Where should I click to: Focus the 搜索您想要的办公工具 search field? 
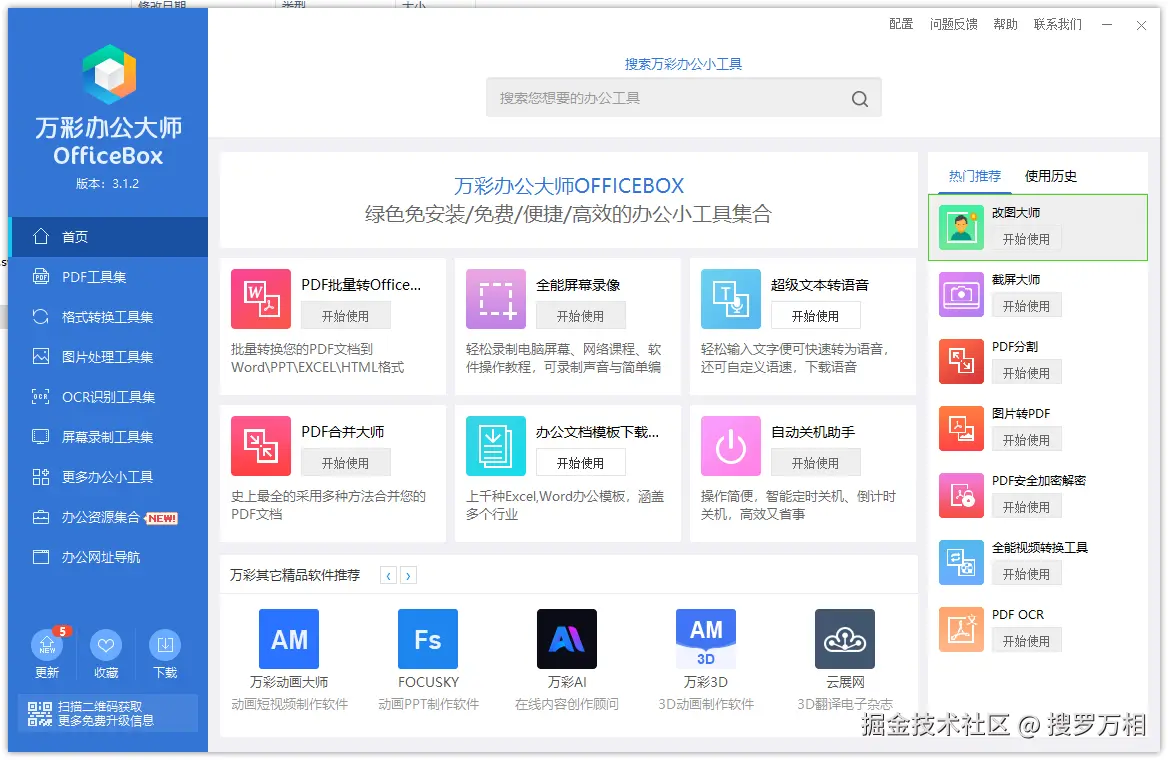click(683, 98)
